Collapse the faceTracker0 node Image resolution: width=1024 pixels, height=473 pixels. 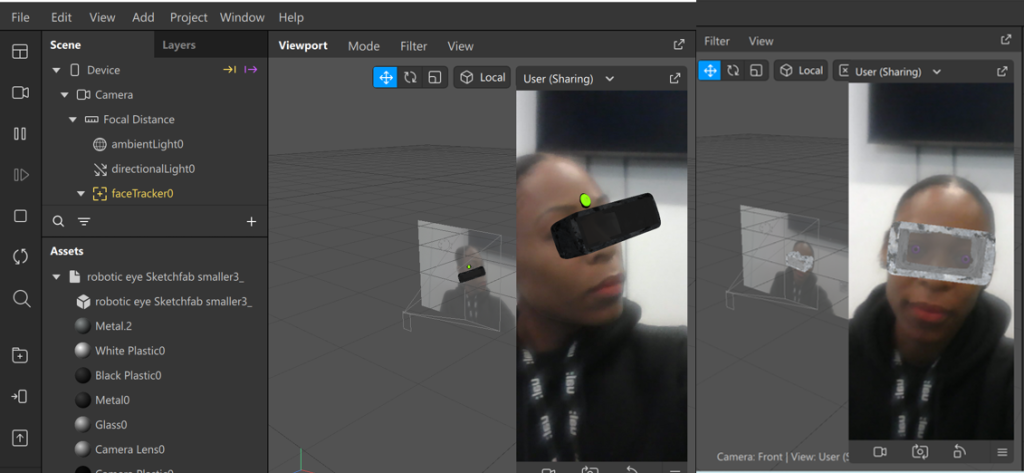(81, 193)
